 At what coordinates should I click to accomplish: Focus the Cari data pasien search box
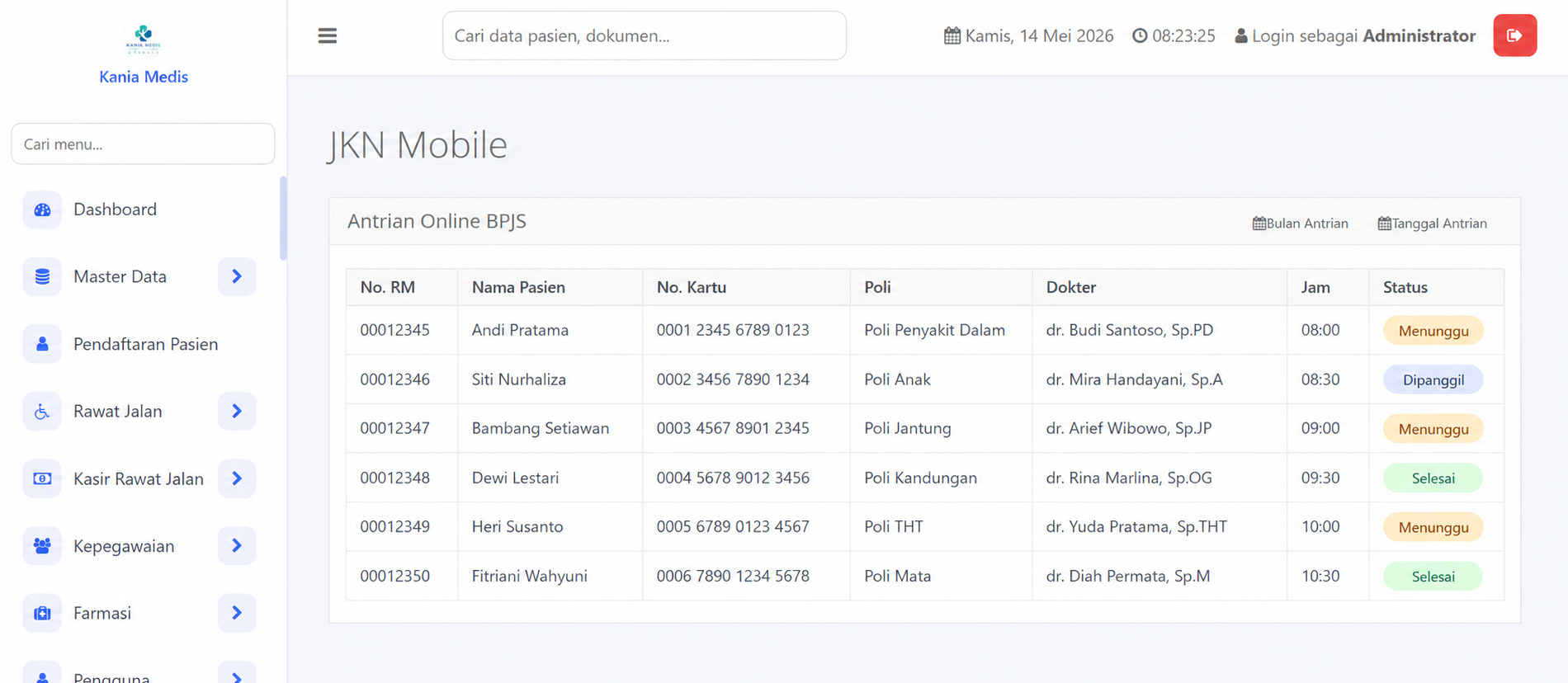644,35
